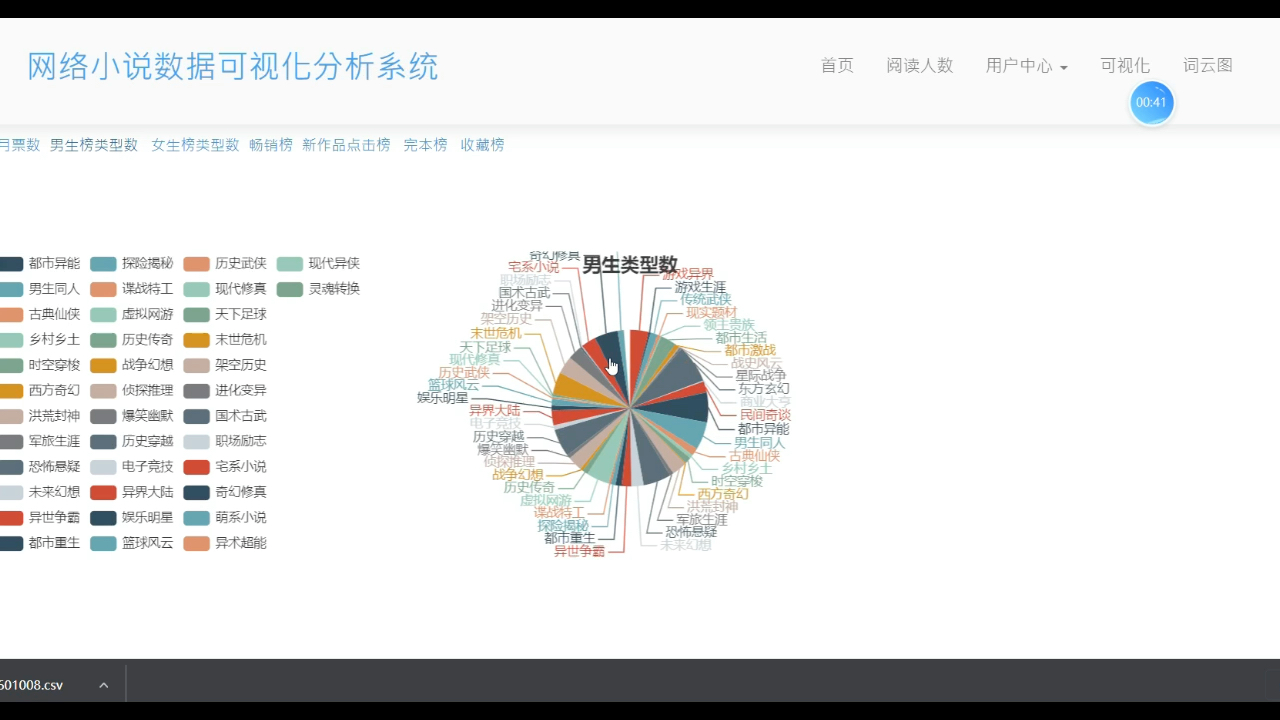Select the 乡村乡土 legend entry text
This screenshot has width=1280, height=720.
pos(54,340)
